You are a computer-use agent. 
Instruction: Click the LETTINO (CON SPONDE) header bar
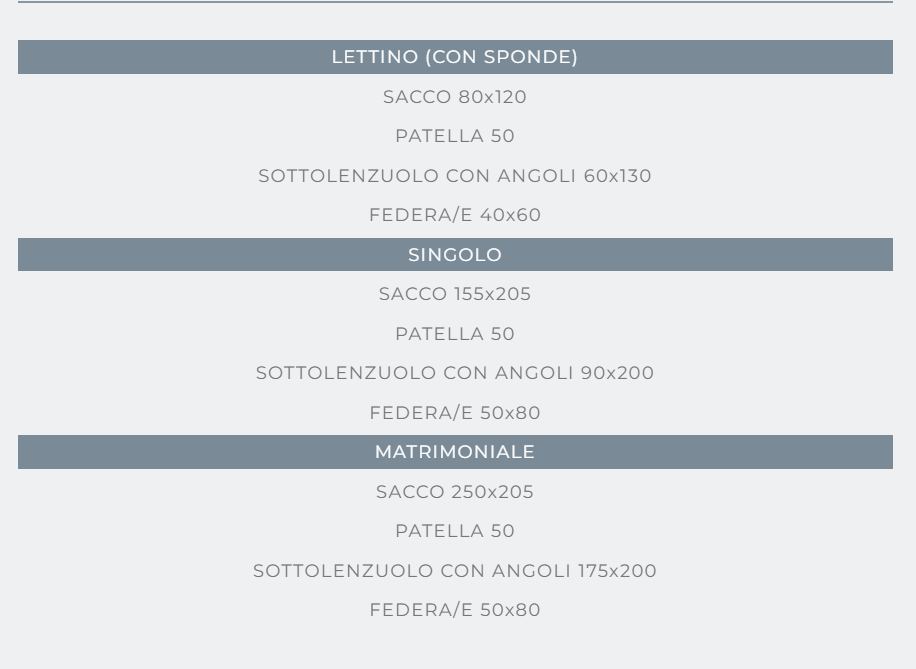[x=455, y=57]
